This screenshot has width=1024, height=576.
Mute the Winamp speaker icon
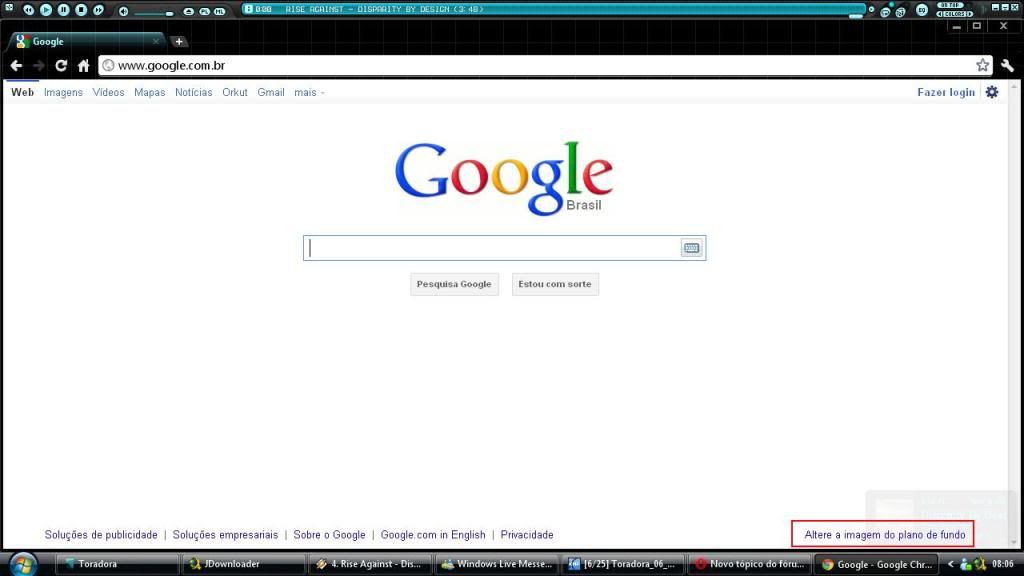click(123, 11)
